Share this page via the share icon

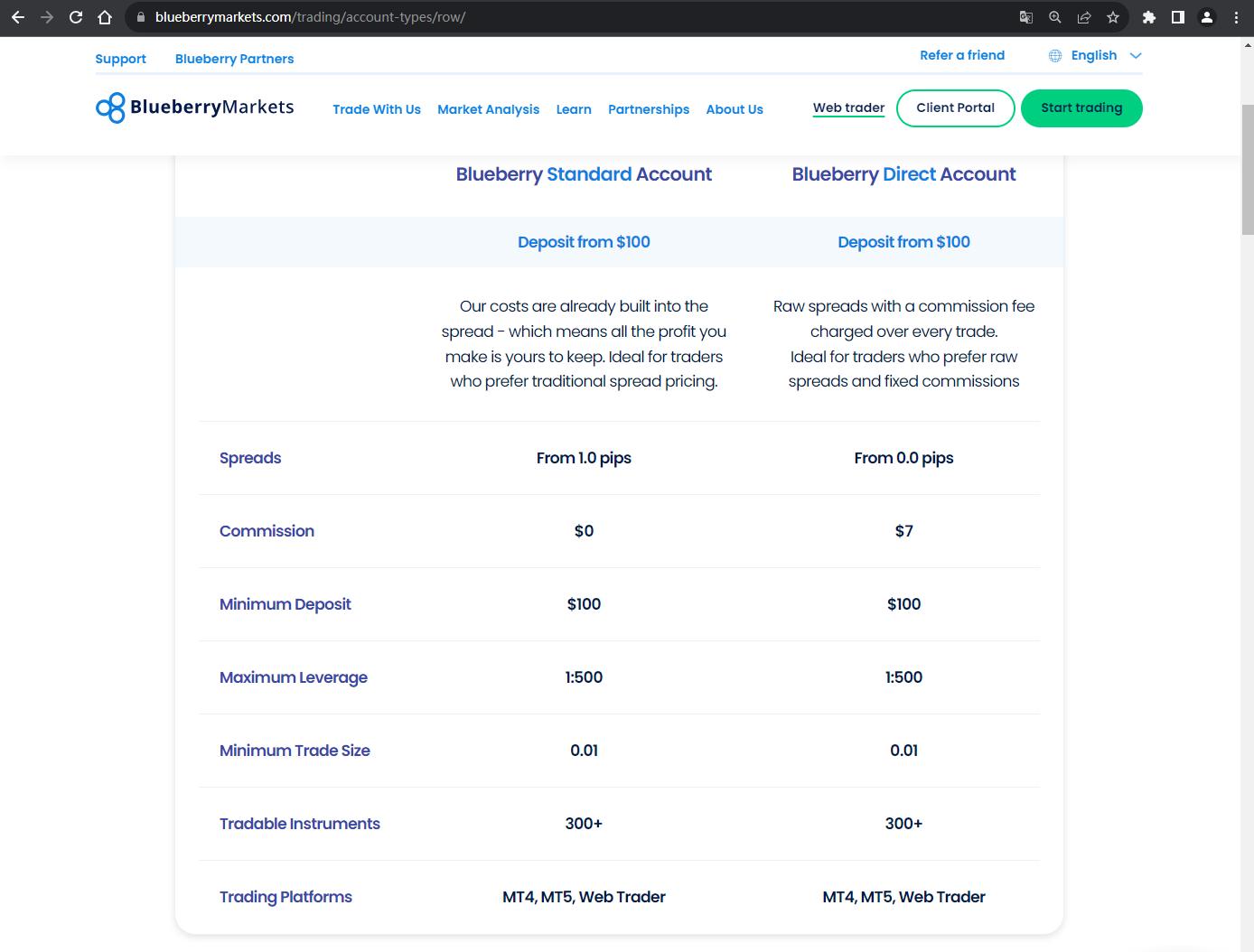click(x=1084, y=17)
